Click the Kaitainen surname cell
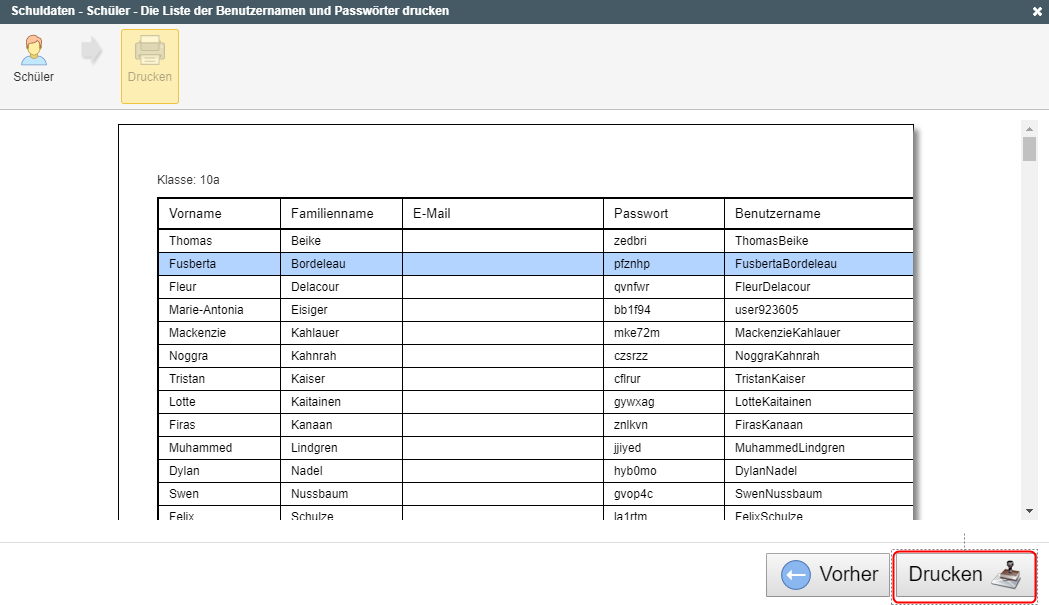Screen dimensions: 1049x605 click(341, 402)
